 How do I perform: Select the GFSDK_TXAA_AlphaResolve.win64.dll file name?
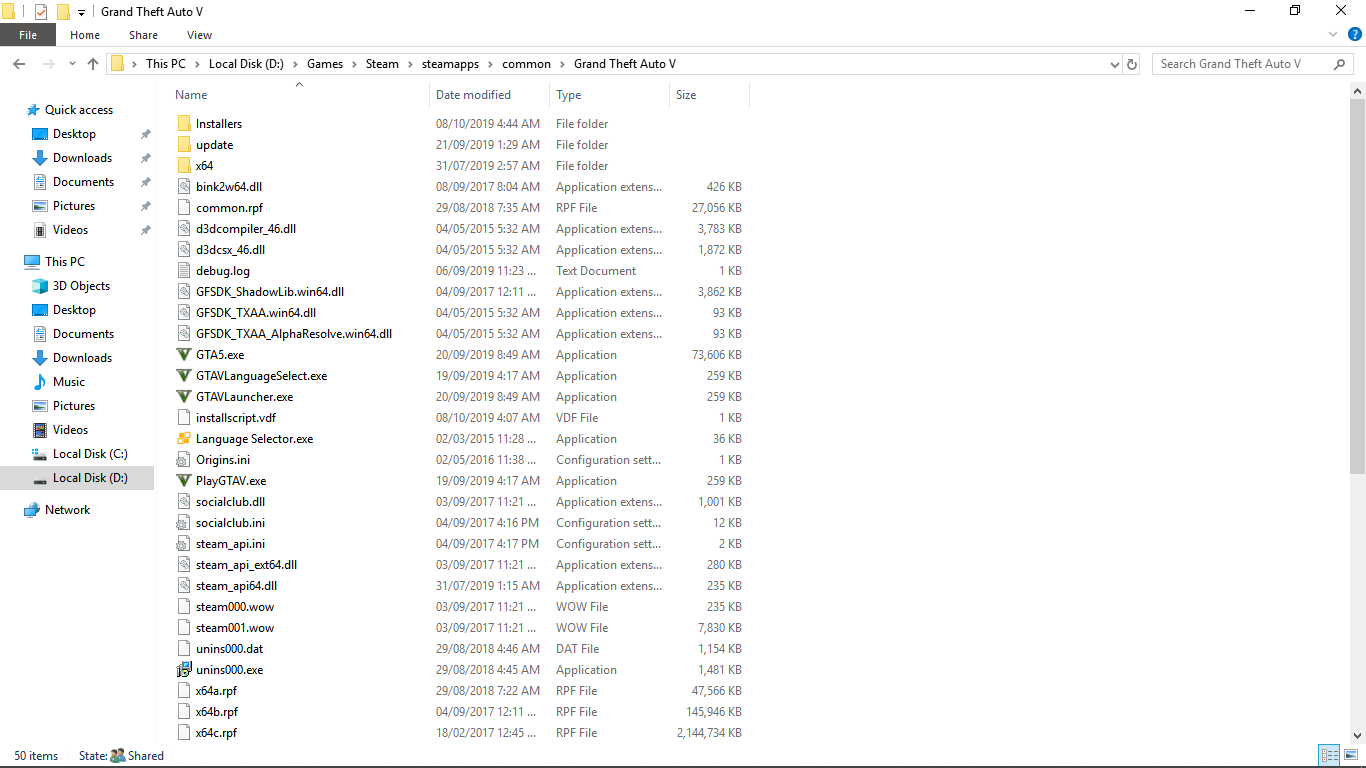point(294,334)
